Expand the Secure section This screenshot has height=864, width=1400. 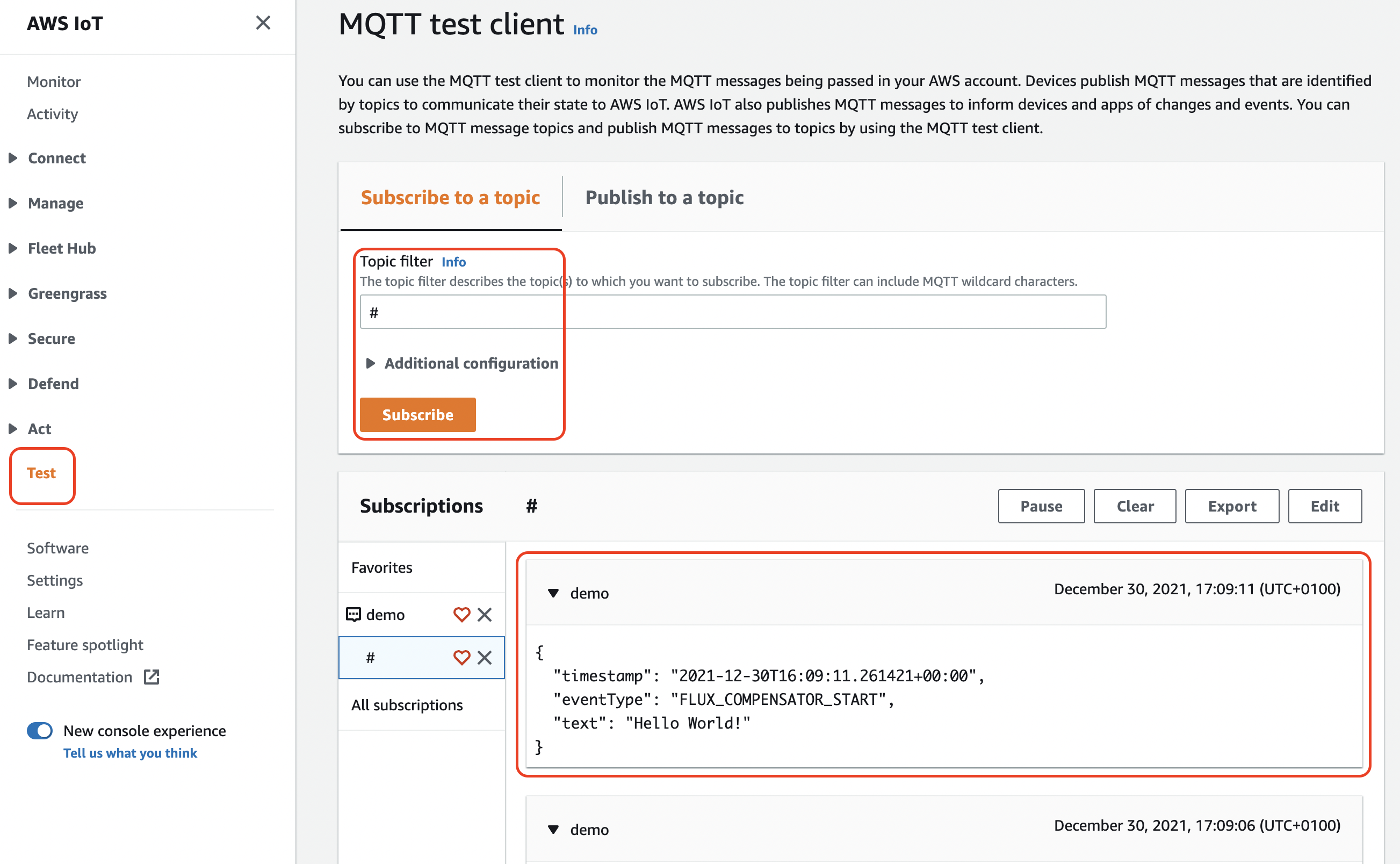point(13,339)
